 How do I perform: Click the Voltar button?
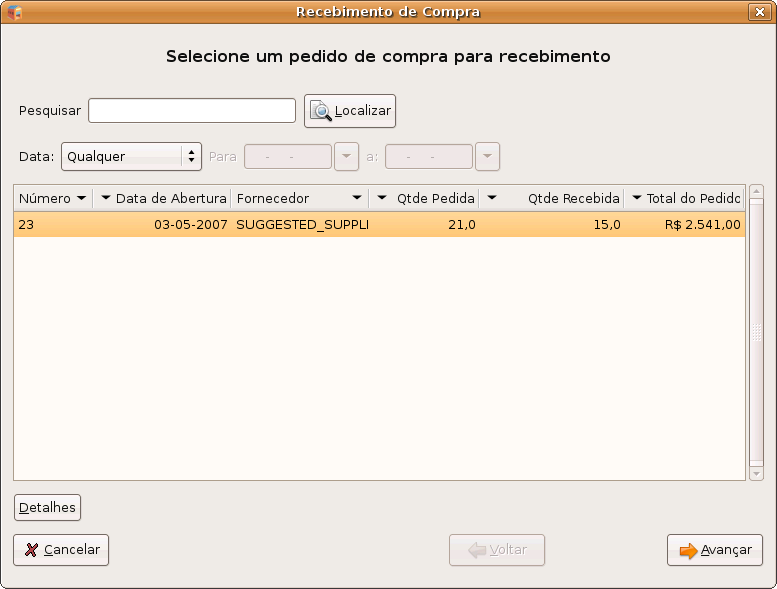tap(497, 550)
